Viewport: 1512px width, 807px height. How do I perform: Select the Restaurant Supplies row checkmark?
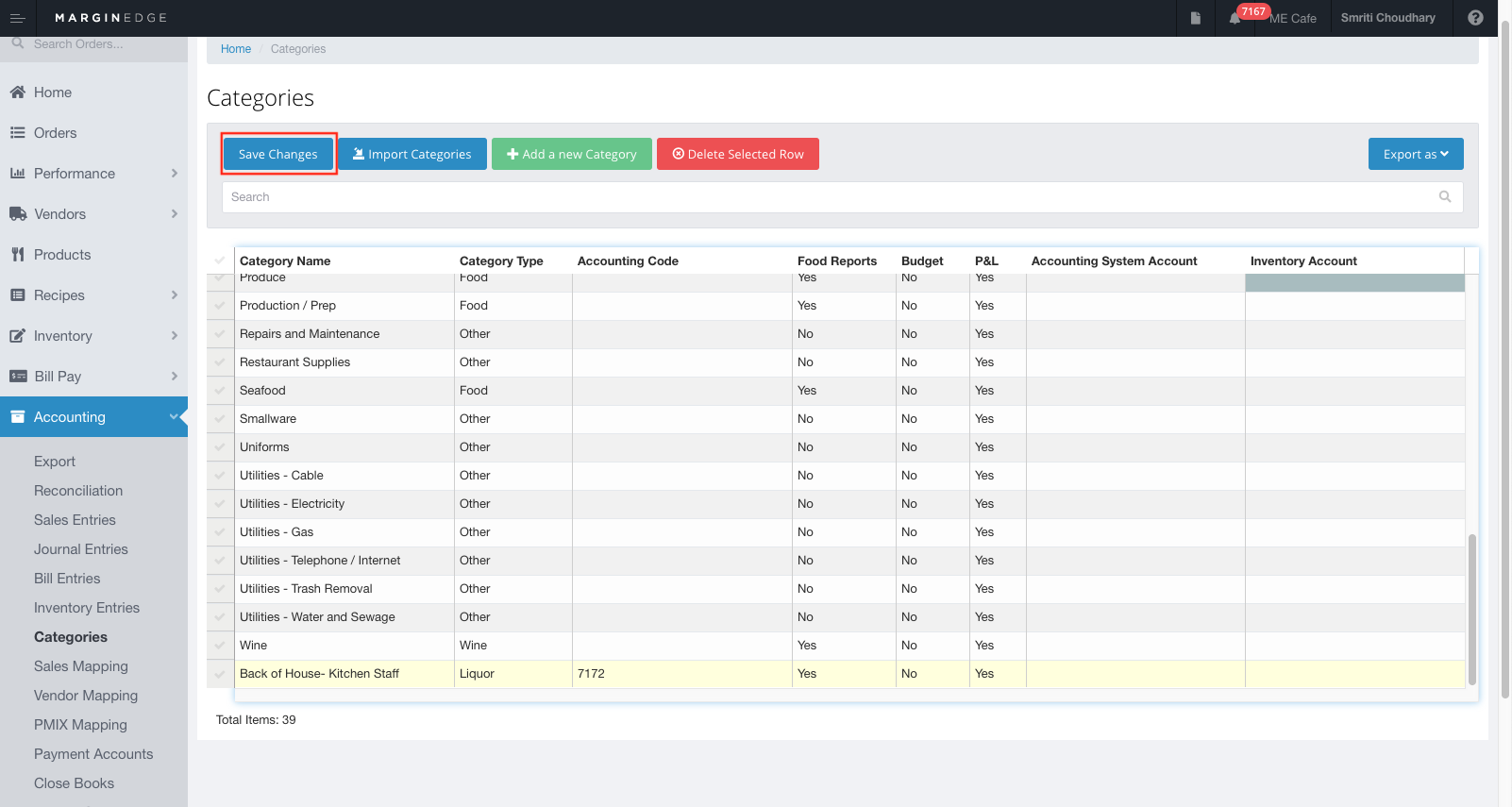tap(220, 362)
